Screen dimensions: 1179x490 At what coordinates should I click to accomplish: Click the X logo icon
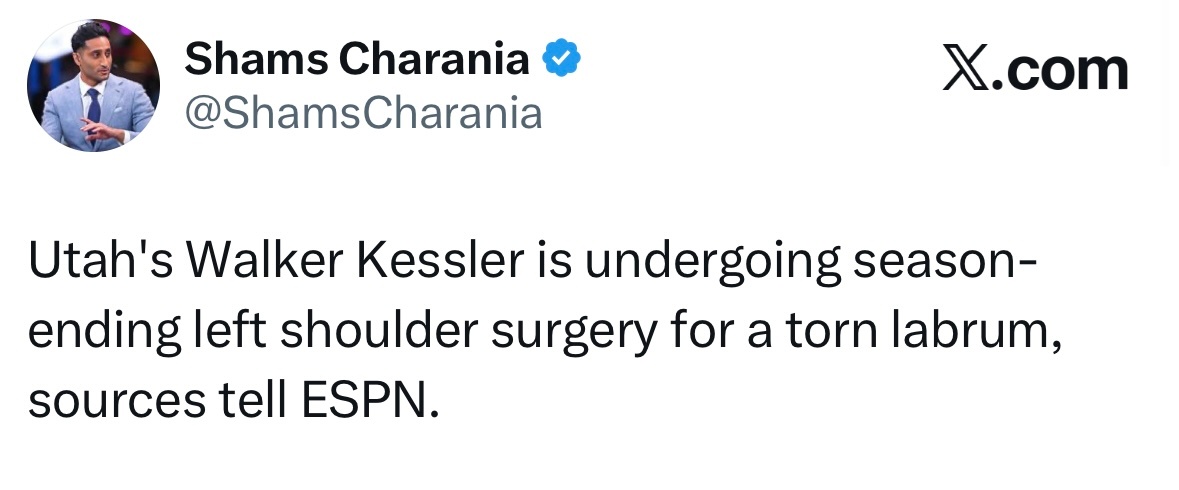(x=962, y=71)
